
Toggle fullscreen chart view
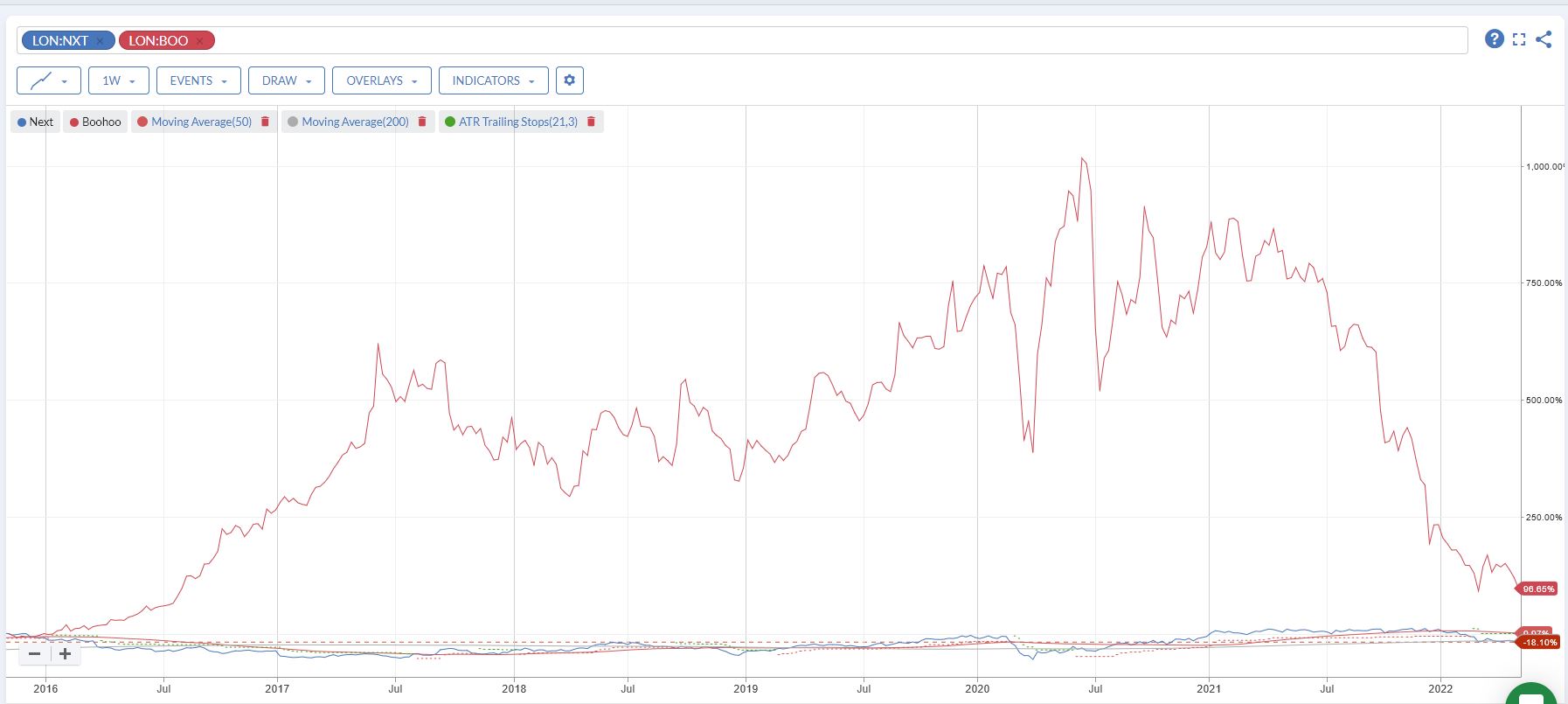point(1519,39)
